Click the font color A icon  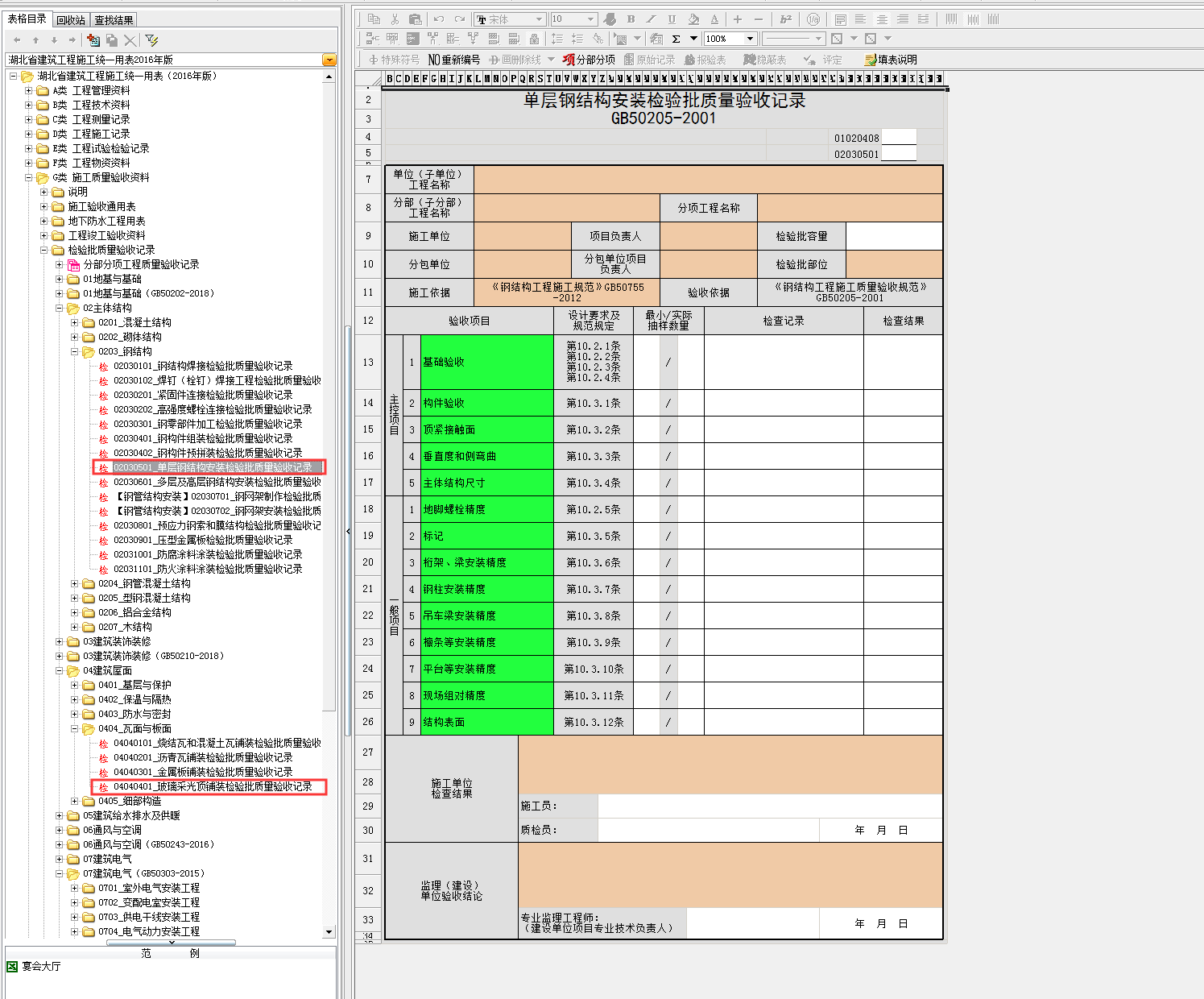point(714,19)
